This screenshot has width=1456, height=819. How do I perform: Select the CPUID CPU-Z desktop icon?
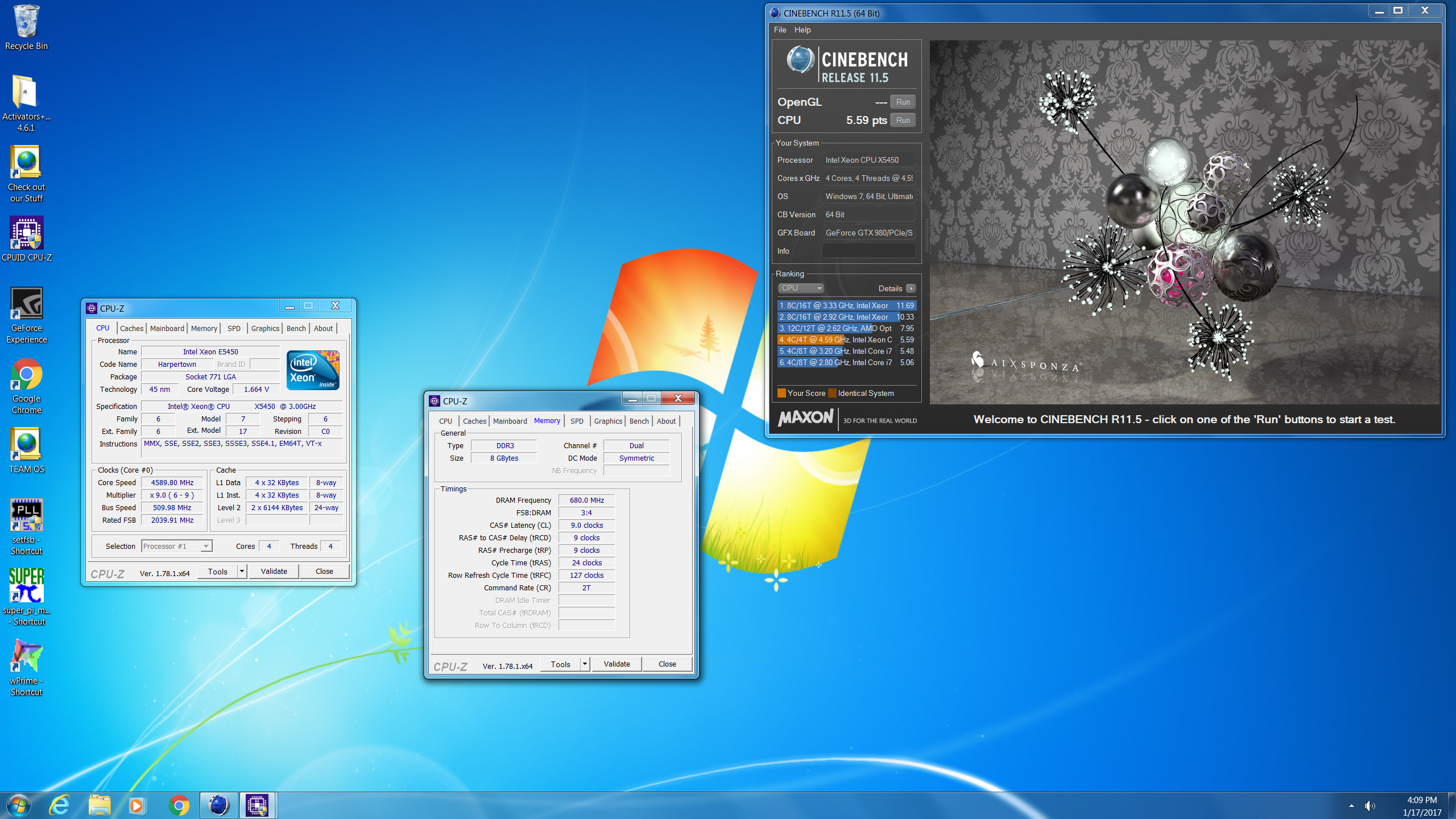26,239
